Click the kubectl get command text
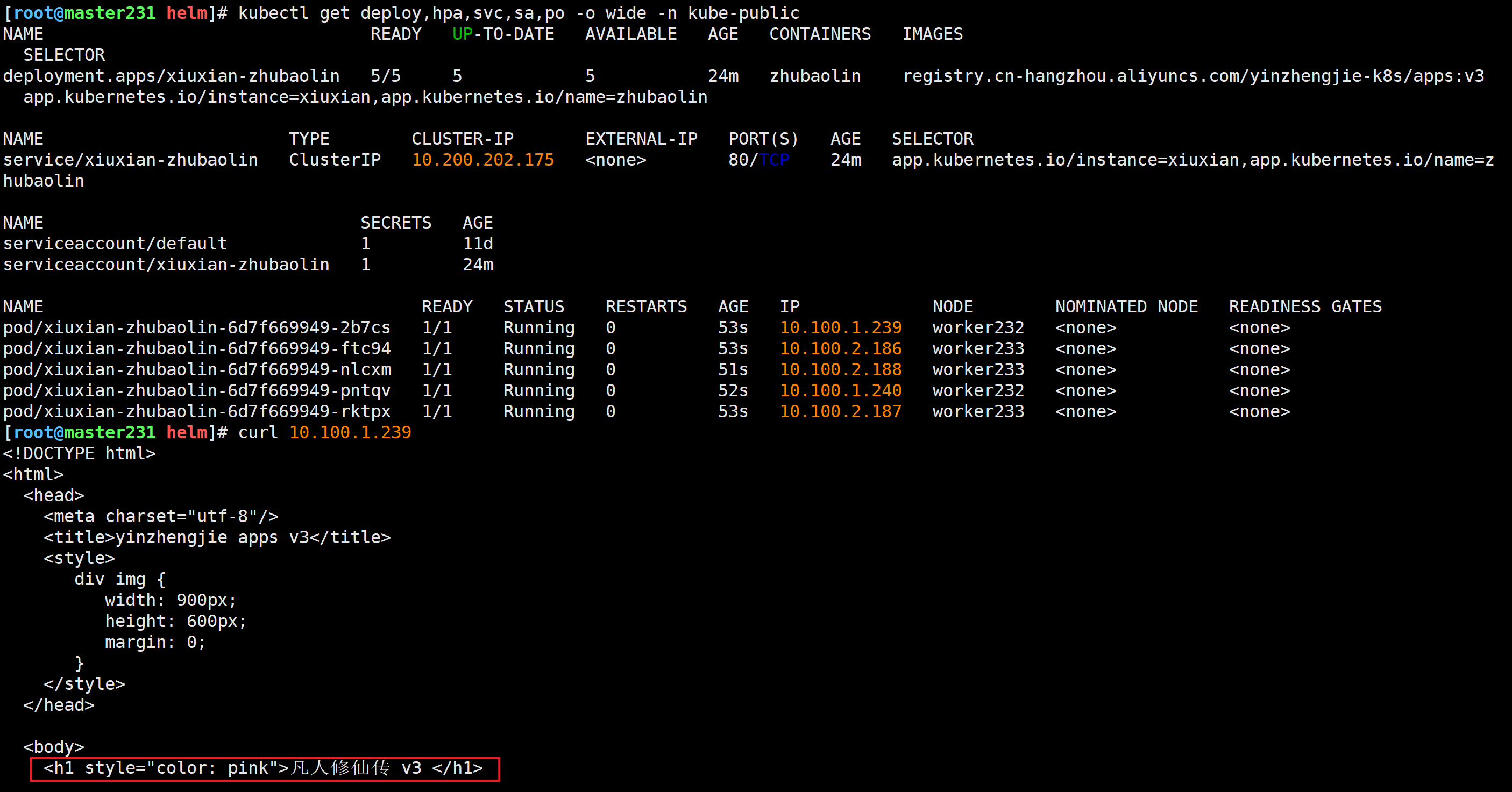This screenshot has width=1512, height=792. (519, 13)
